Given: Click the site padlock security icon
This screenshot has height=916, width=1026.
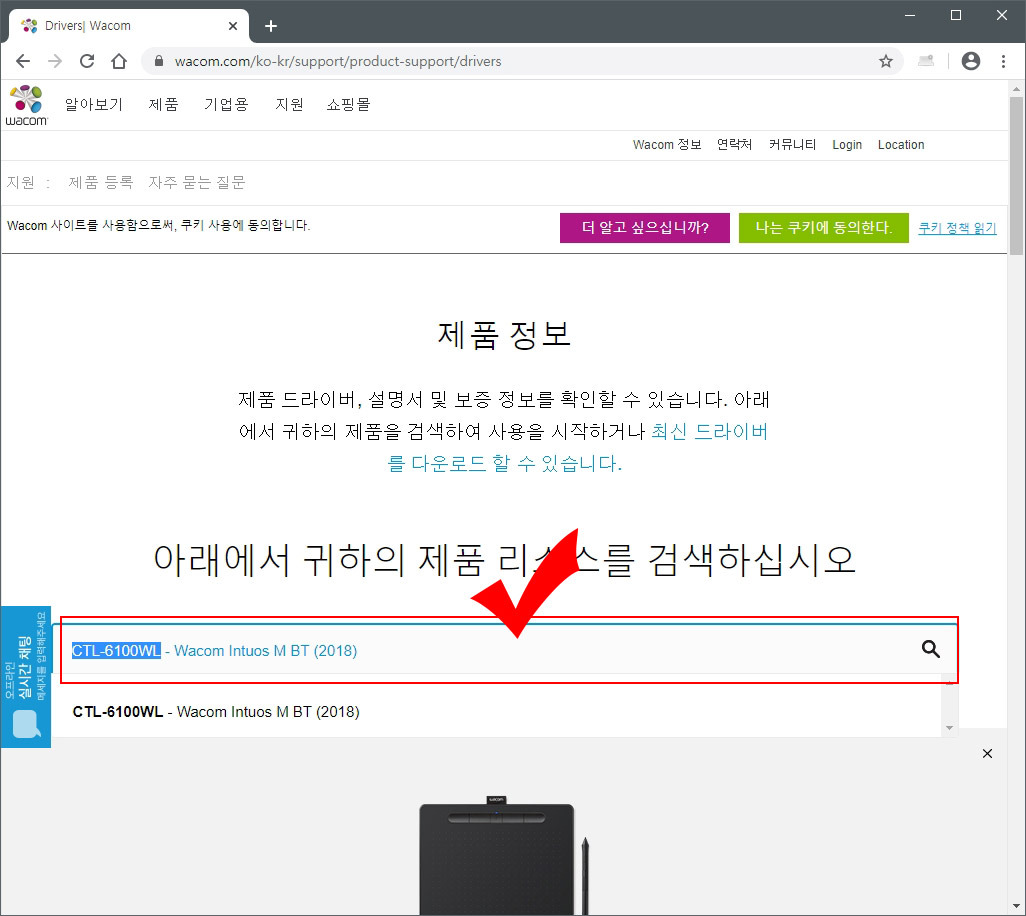Looking at the screenshot, I should 158,61.
